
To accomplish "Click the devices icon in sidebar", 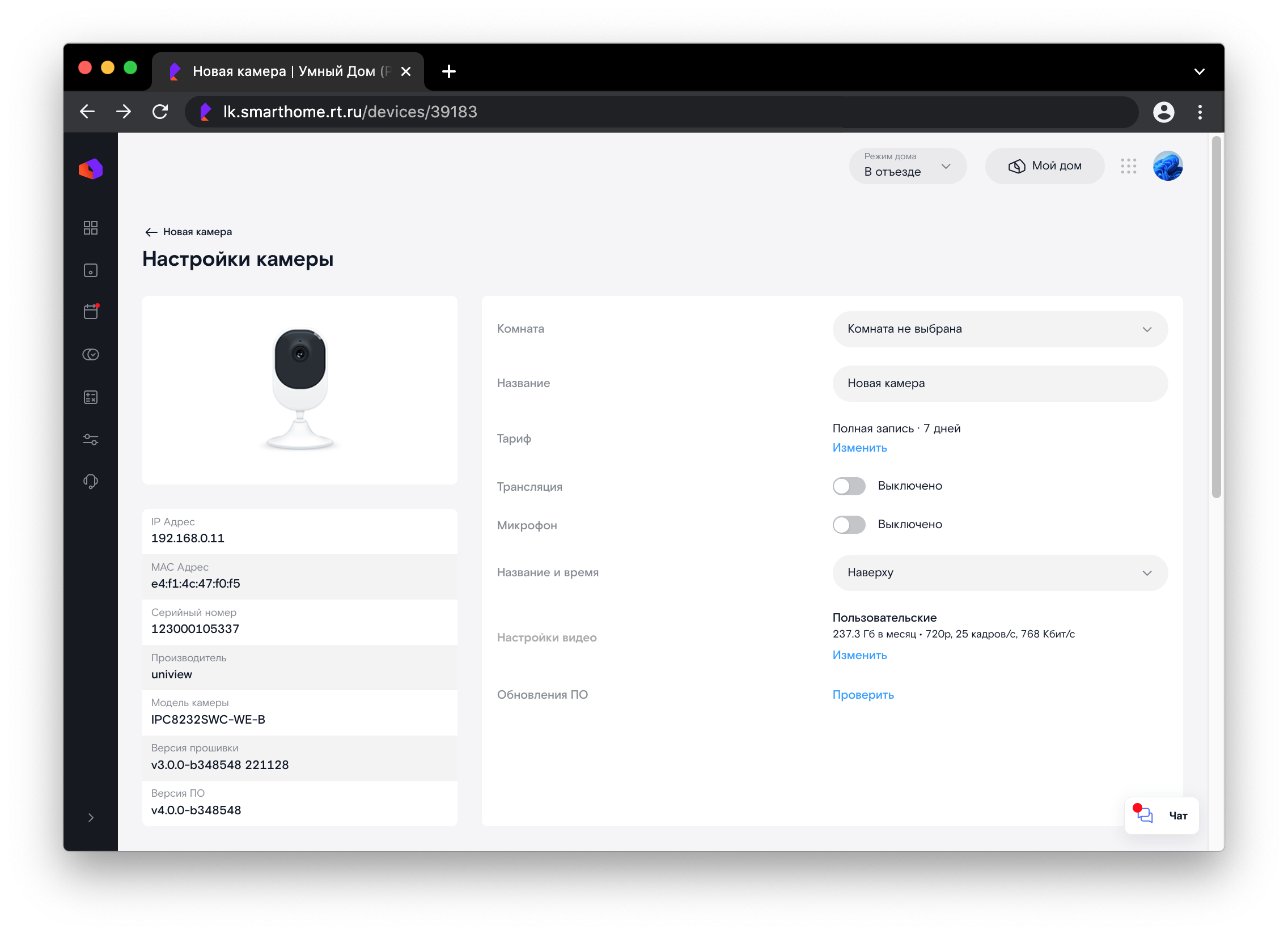I will pos(90,270).
